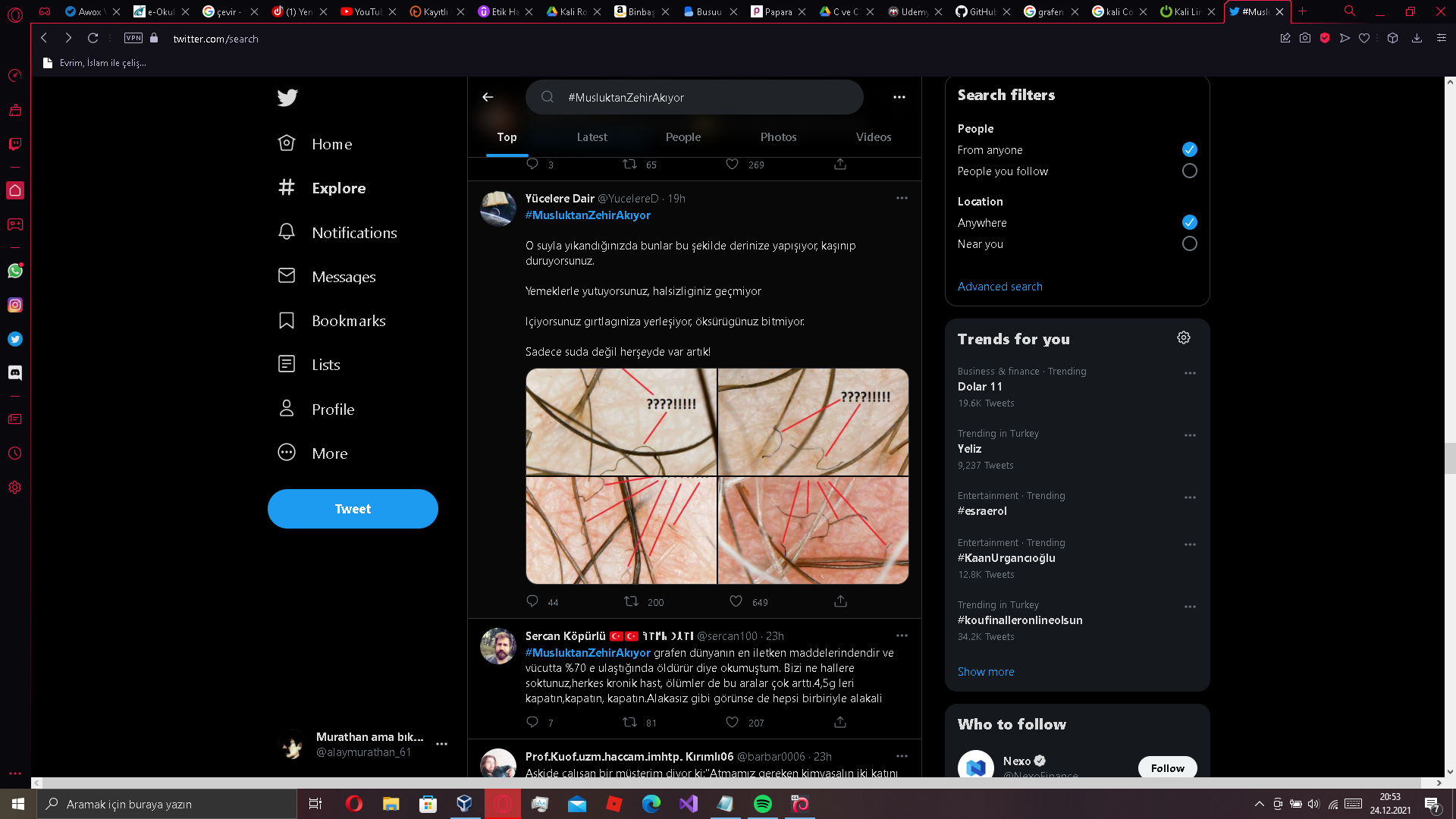Click the Trends settings gear dropdown
Screen dimensions: 1456x819
pos(1183,338)
